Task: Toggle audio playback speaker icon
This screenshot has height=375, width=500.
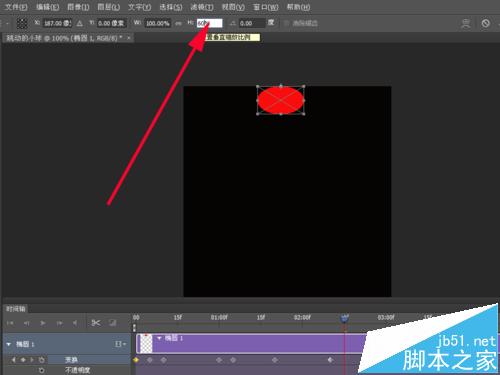Action: [75, 323]
